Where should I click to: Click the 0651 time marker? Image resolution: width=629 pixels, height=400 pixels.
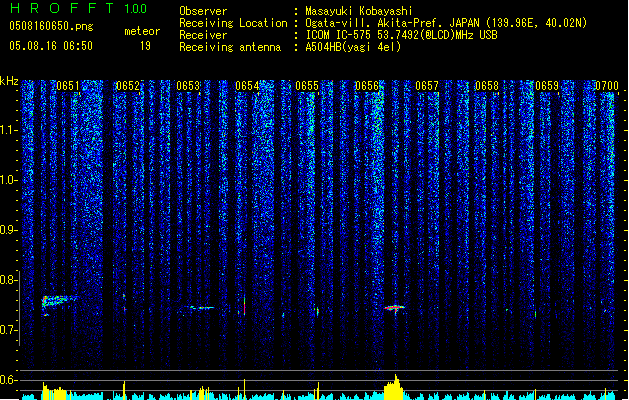(x=68, y=86)
